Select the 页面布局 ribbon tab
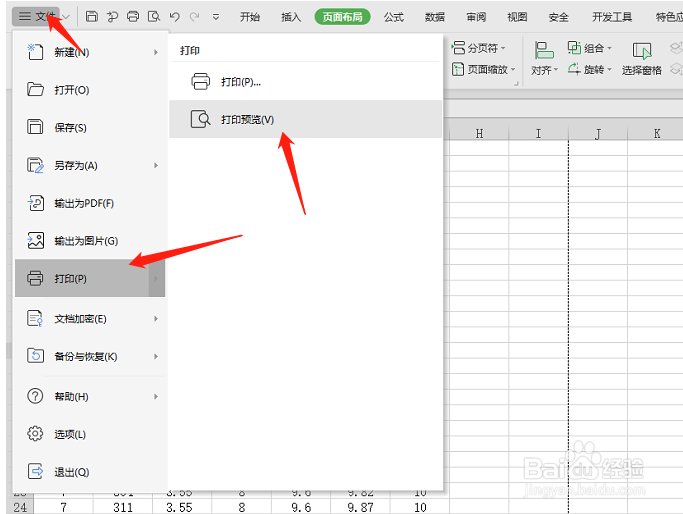Screen dimensions: 683x514 [342, 17]
